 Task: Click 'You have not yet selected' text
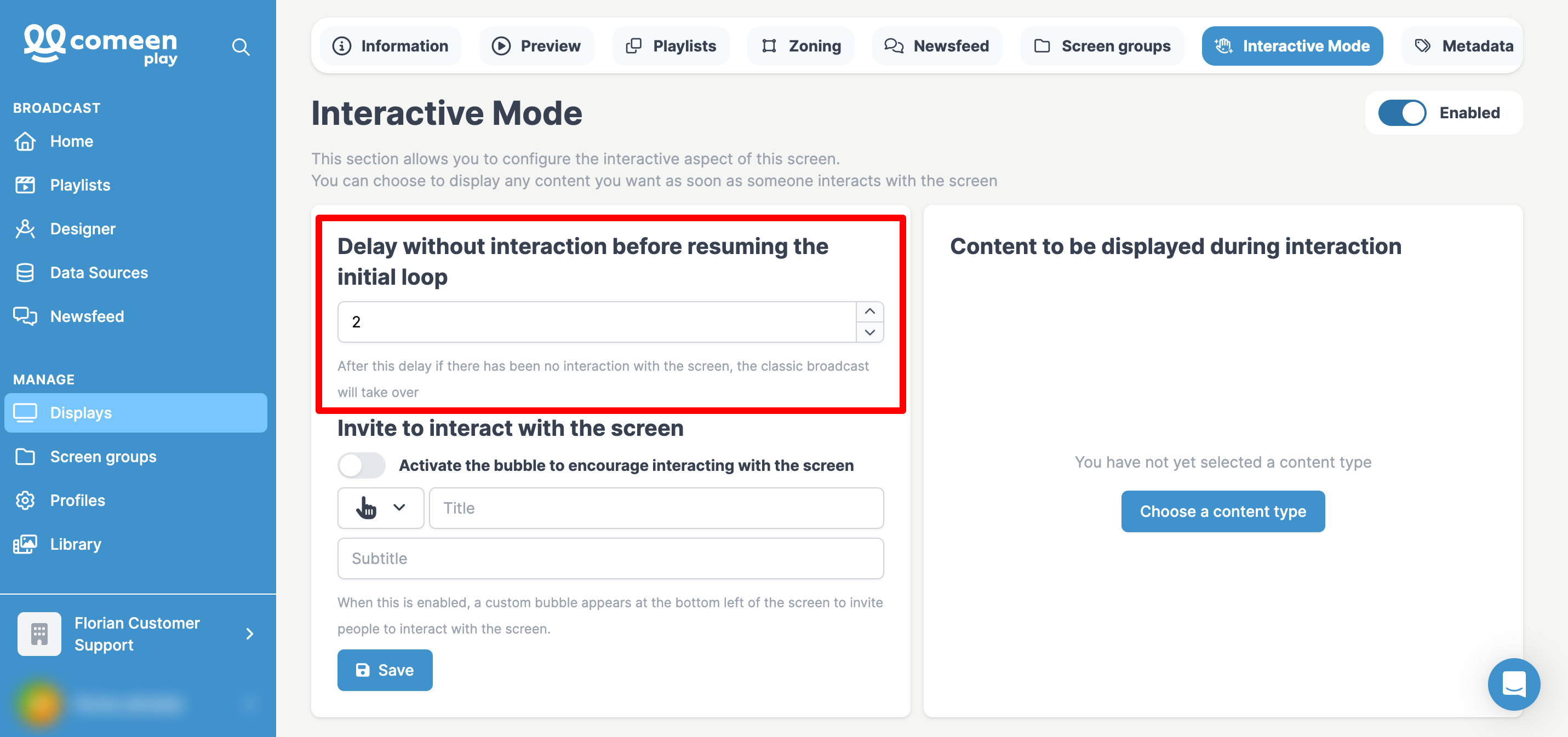pos(1223,462)
